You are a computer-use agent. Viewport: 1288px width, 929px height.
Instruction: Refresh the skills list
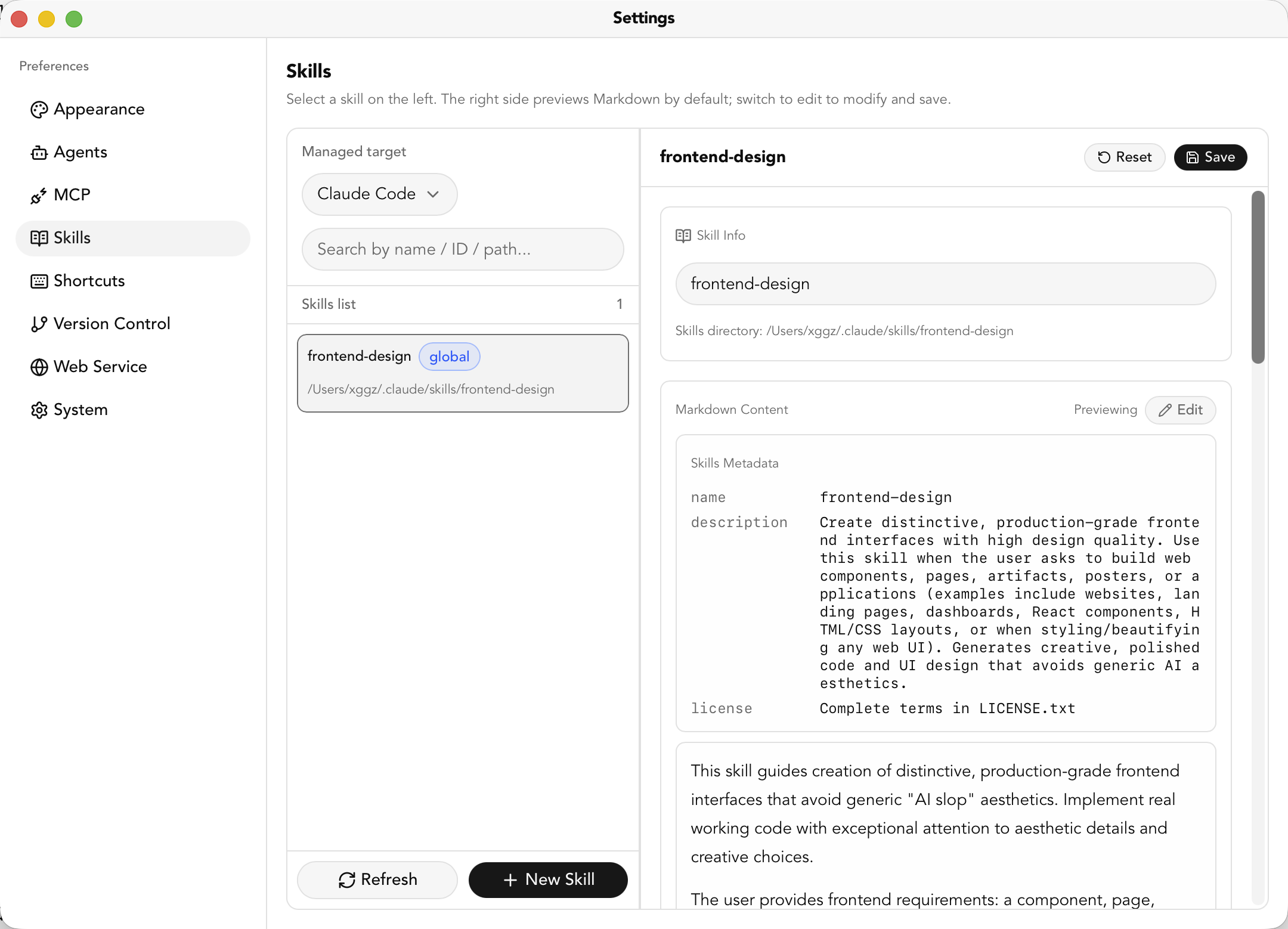[377, 880]
